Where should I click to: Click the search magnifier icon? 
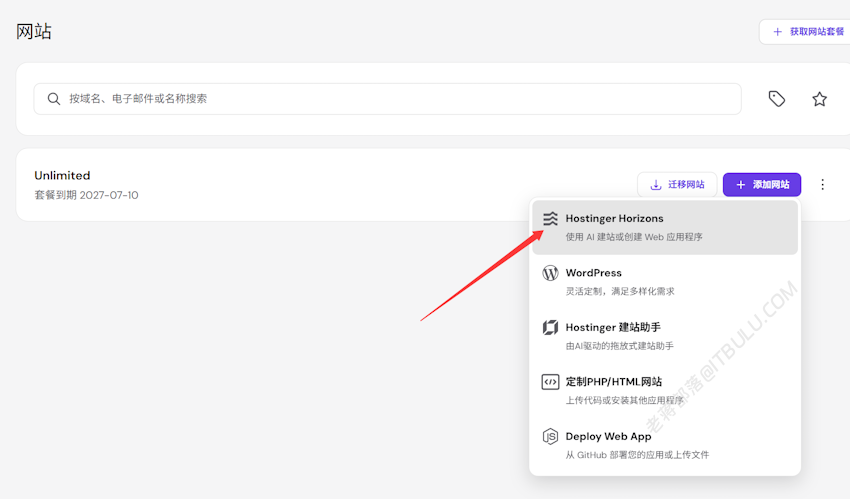click(54, 99)
